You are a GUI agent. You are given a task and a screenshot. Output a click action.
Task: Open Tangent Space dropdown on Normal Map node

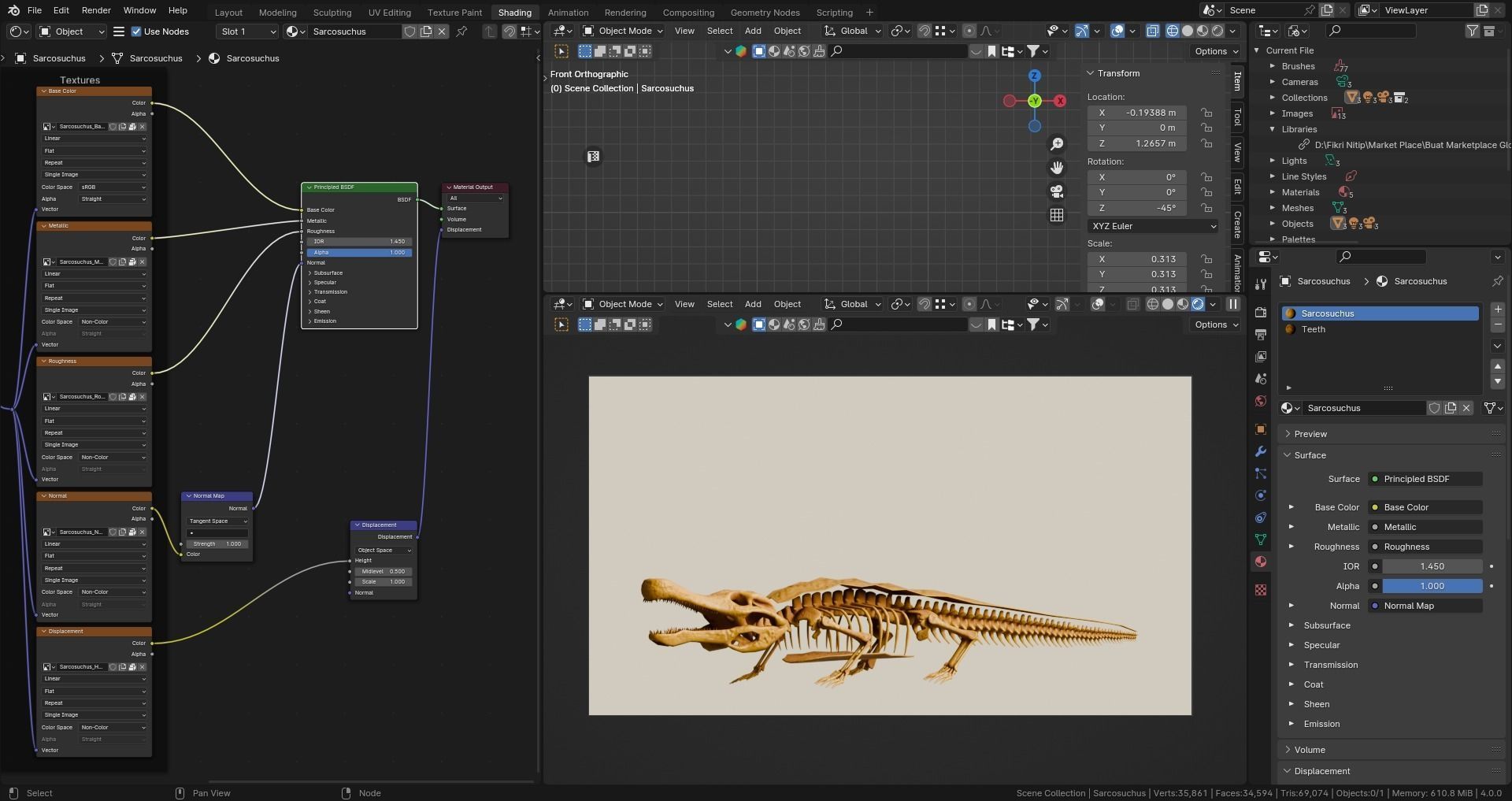[x=217, y=521]
